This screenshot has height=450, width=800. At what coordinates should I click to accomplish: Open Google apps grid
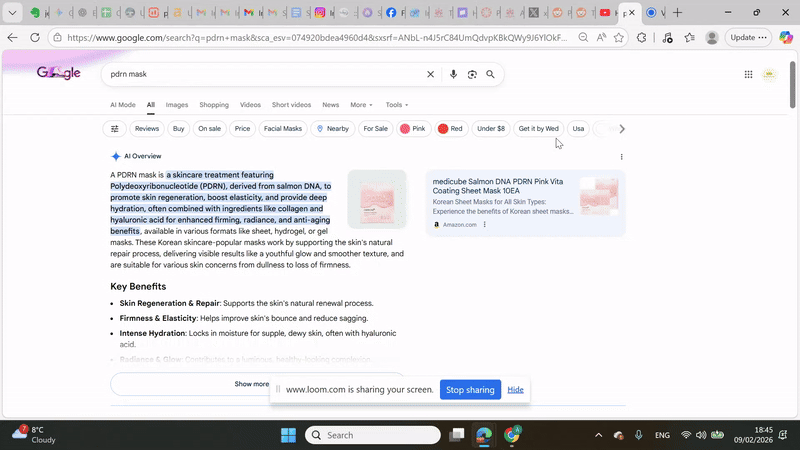748,74
